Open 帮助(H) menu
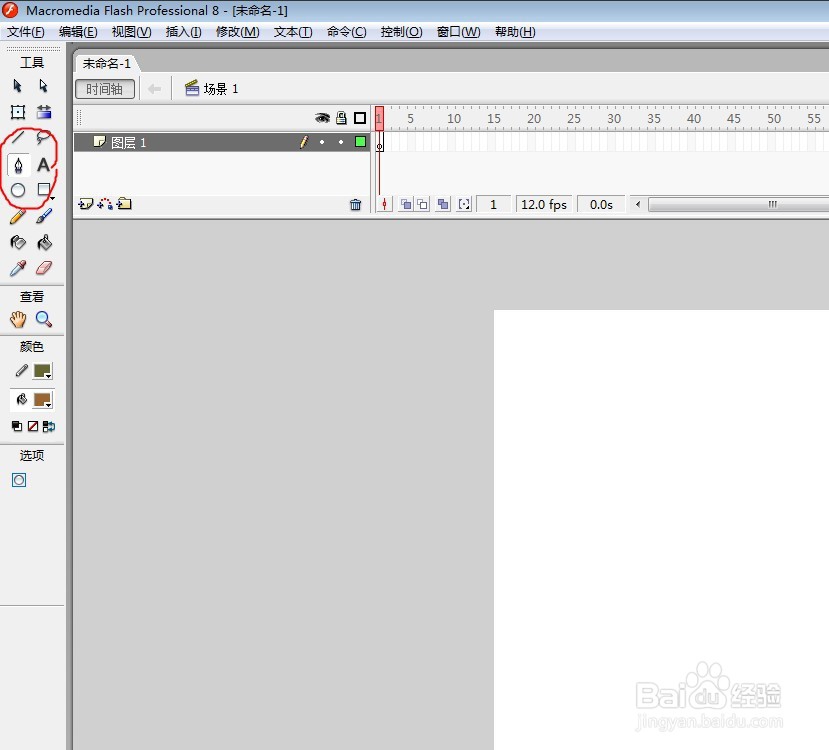Screen dimensions: 829x750 click(515, 32)
